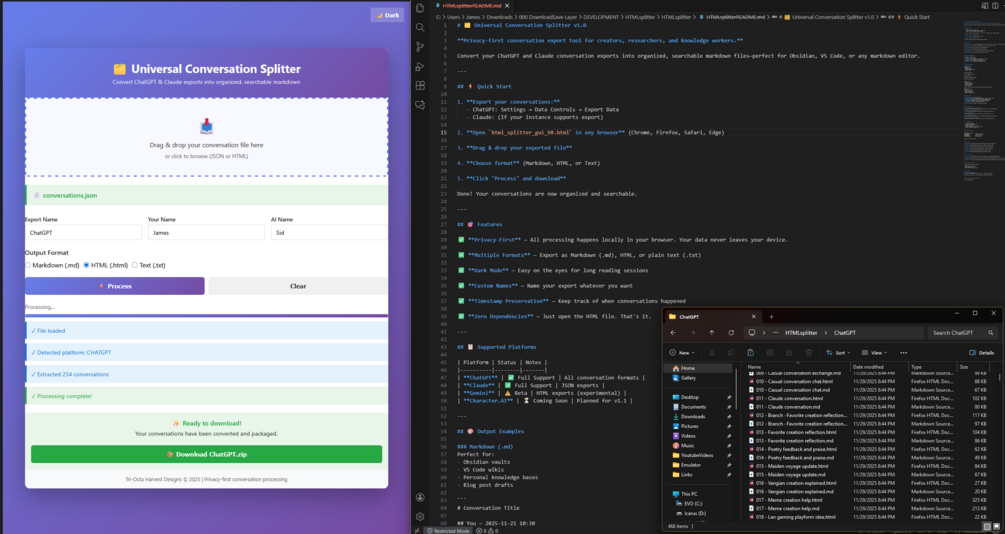The height and width of the screenshot is (534, 1005).
Task: Open Home in File Explorer sidebar
Action: pos(699,368)
